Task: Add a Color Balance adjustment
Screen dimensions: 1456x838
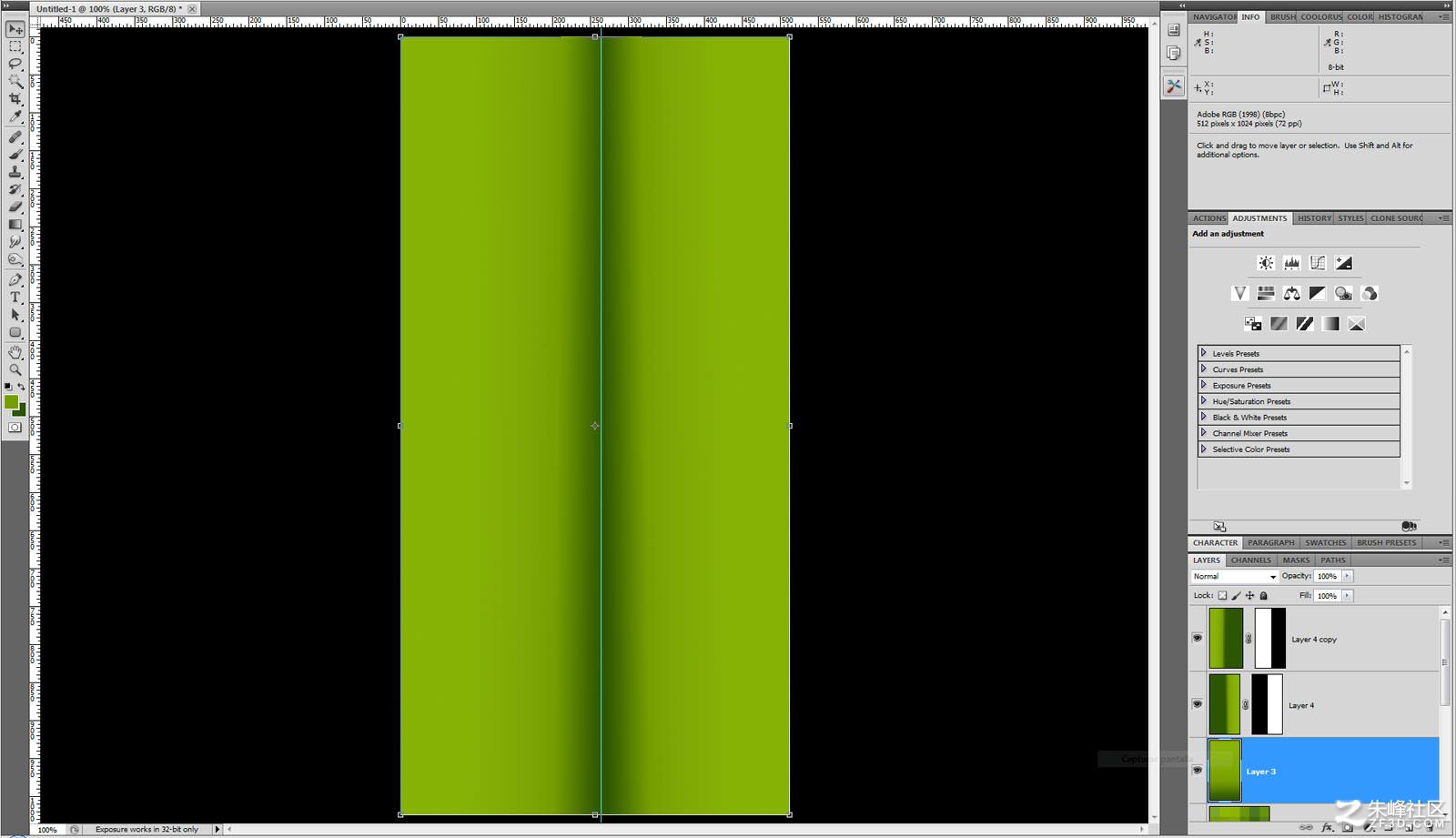Action: click(1291, 293)
